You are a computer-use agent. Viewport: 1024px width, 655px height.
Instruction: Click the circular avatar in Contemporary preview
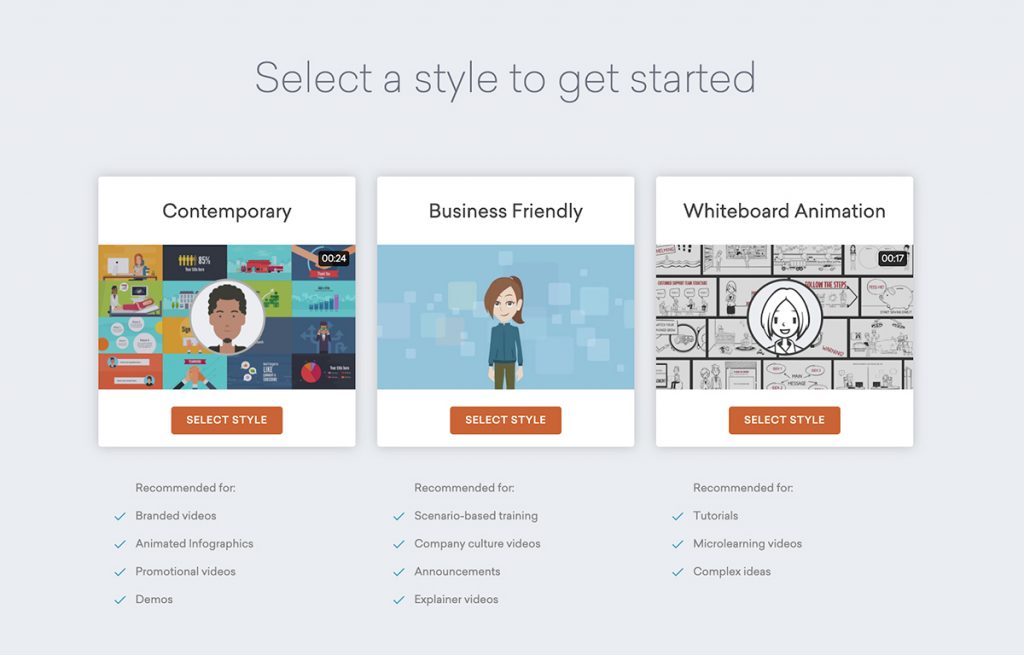pos(227,317)
